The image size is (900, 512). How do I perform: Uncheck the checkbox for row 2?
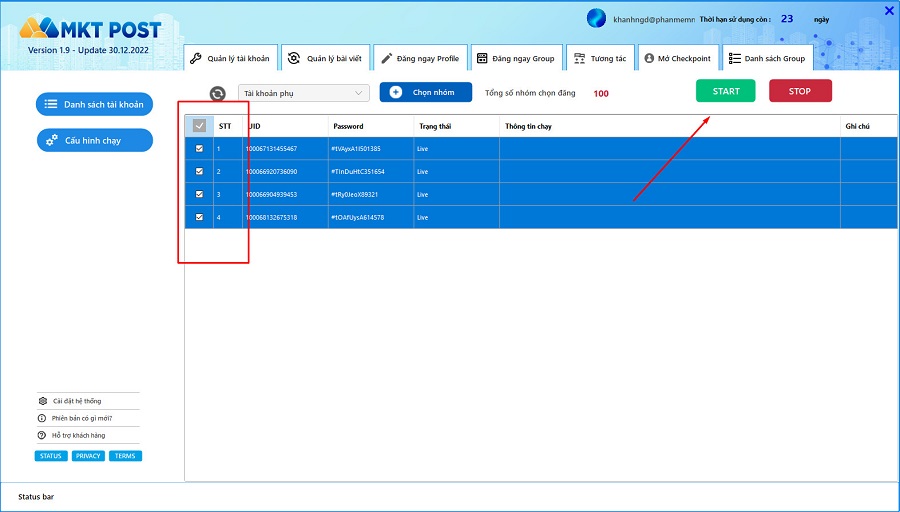tap(199, 172)
